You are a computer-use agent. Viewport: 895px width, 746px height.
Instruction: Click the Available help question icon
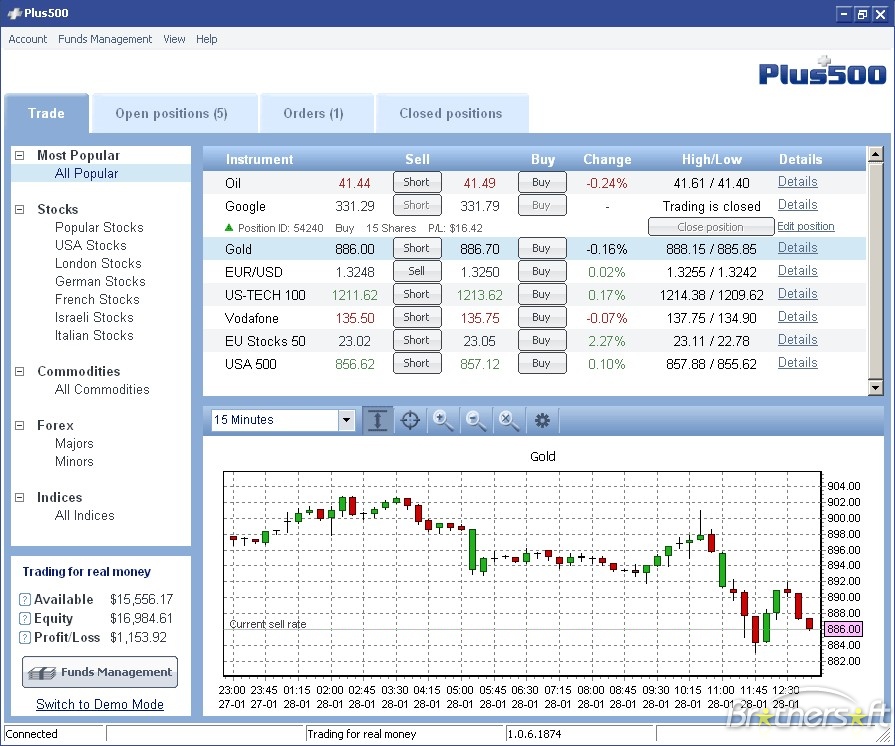[x=25, y=599]
